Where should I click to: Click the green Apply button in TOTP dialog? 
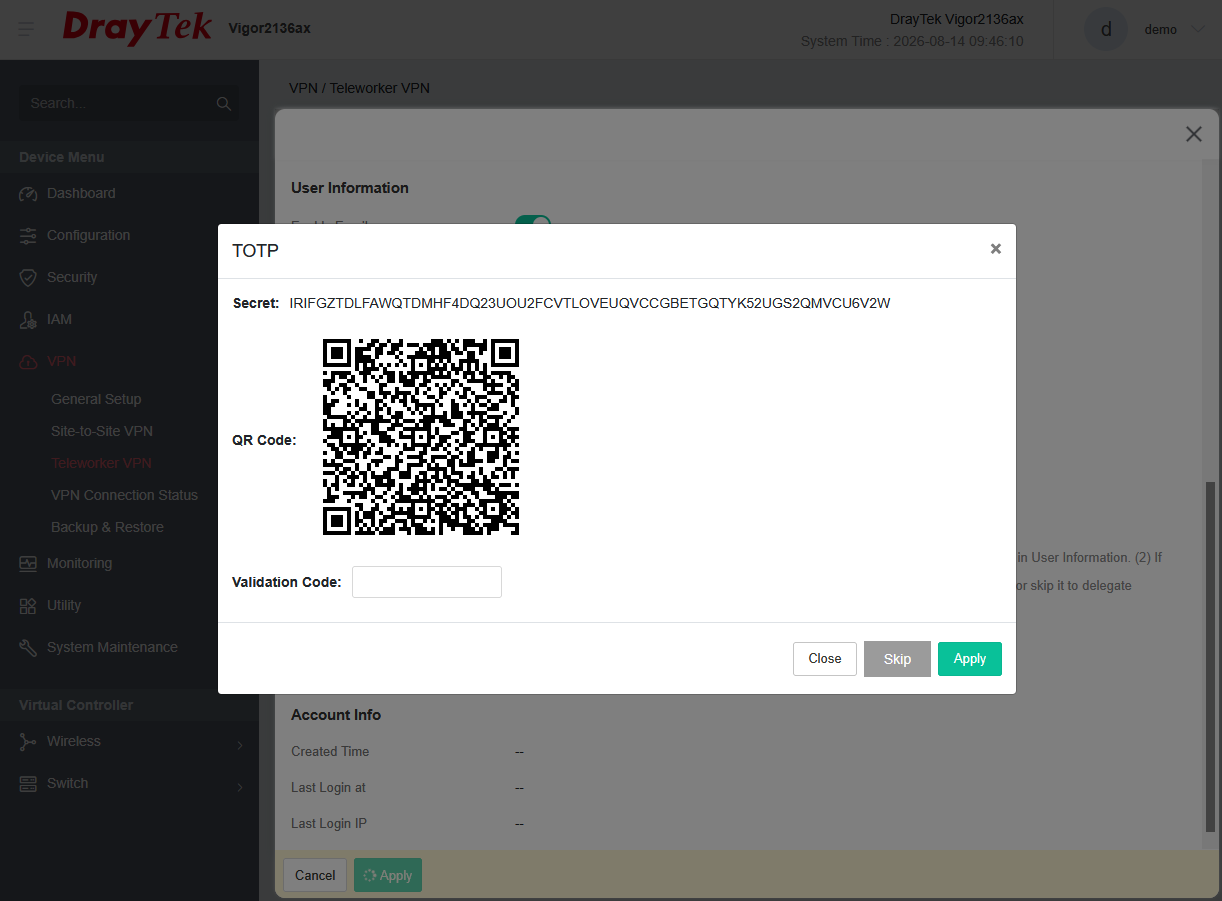(x=970, y=659)
